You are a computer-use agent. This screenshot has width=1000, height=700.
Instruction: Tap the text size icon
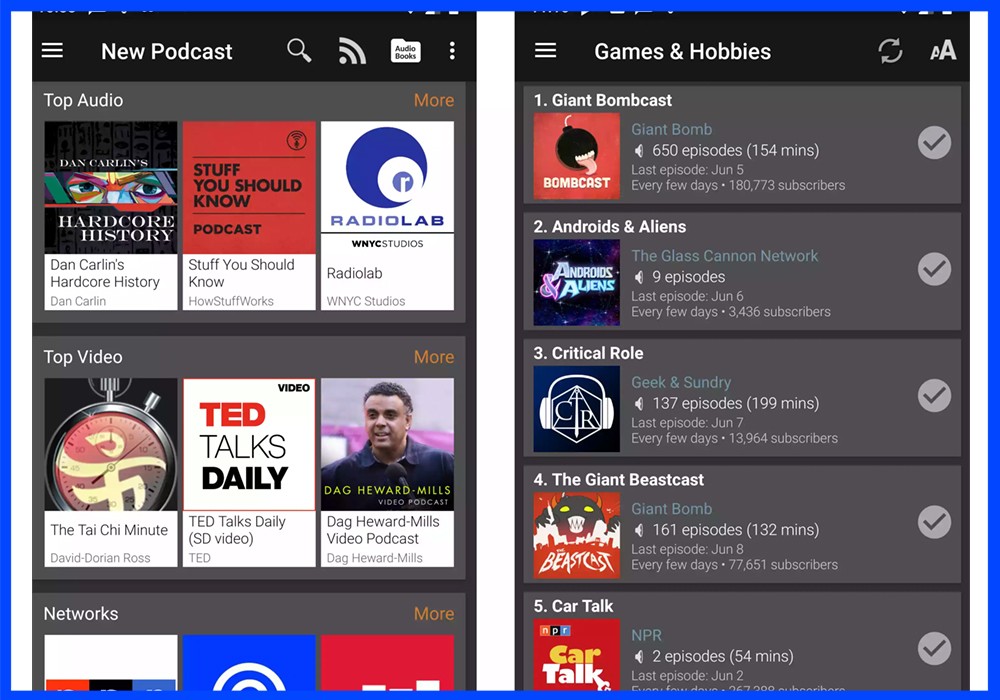pos(943,50)
